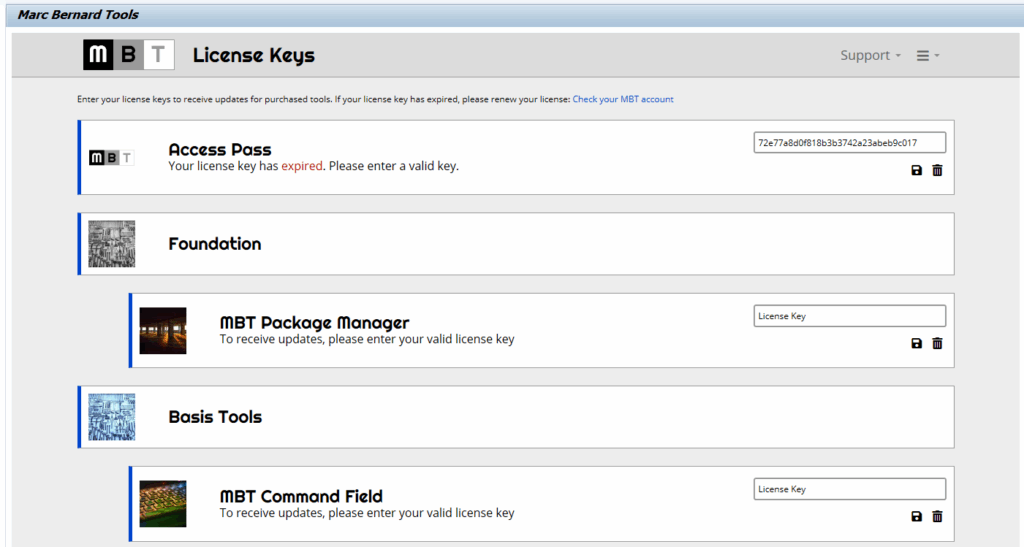Image resolution: width=1024 pixels, height=547 pixels.
Task: Delete the MBT Command Field license key
Action: [937, 517]
